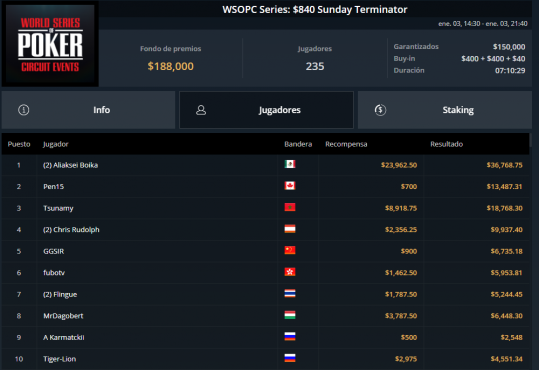Screen dimensions: 539x370
Task: Click the Mexico flag for Aliaksei Boika
Action: (x=290, y=164)
